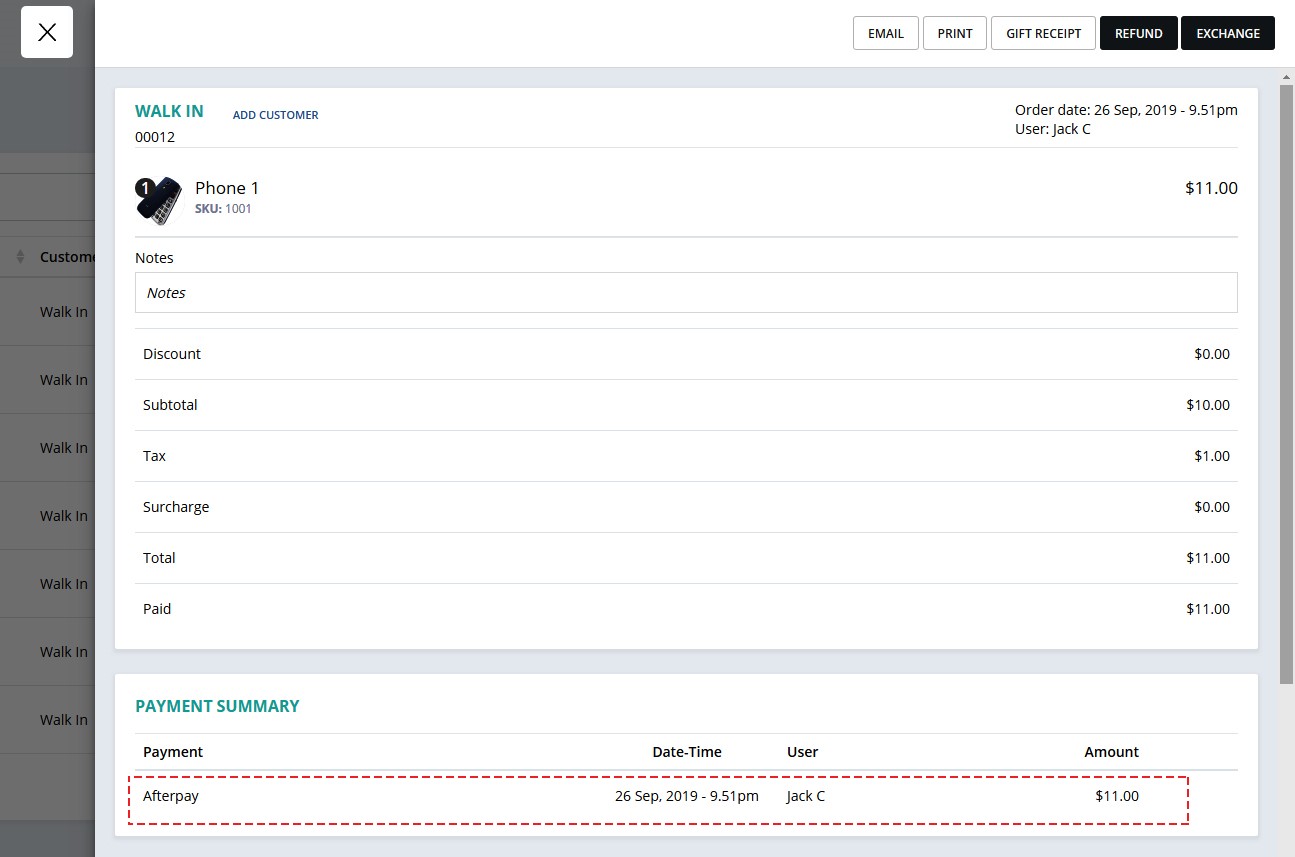1295x857 pixels.
Task: Click the EMAIL button
Action: coord(885,33)
